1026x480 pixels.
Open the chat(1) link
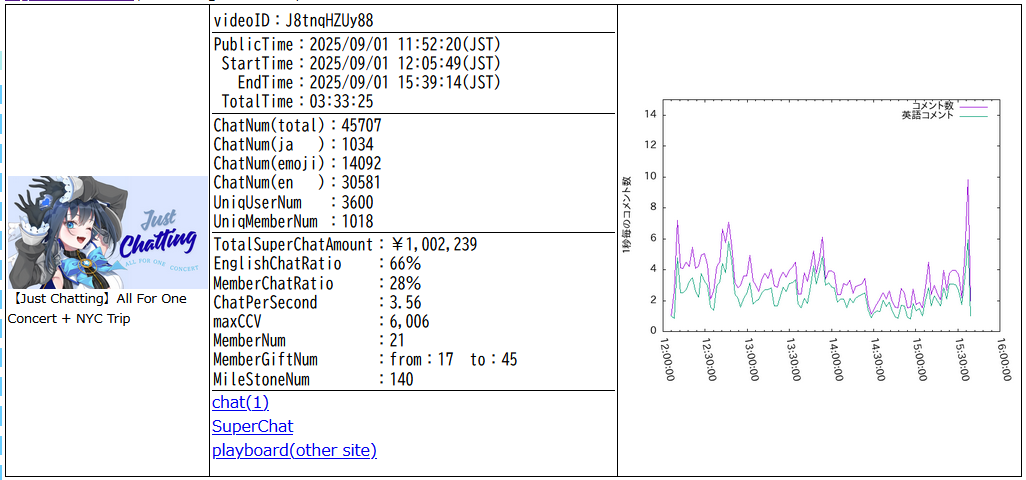240,402
